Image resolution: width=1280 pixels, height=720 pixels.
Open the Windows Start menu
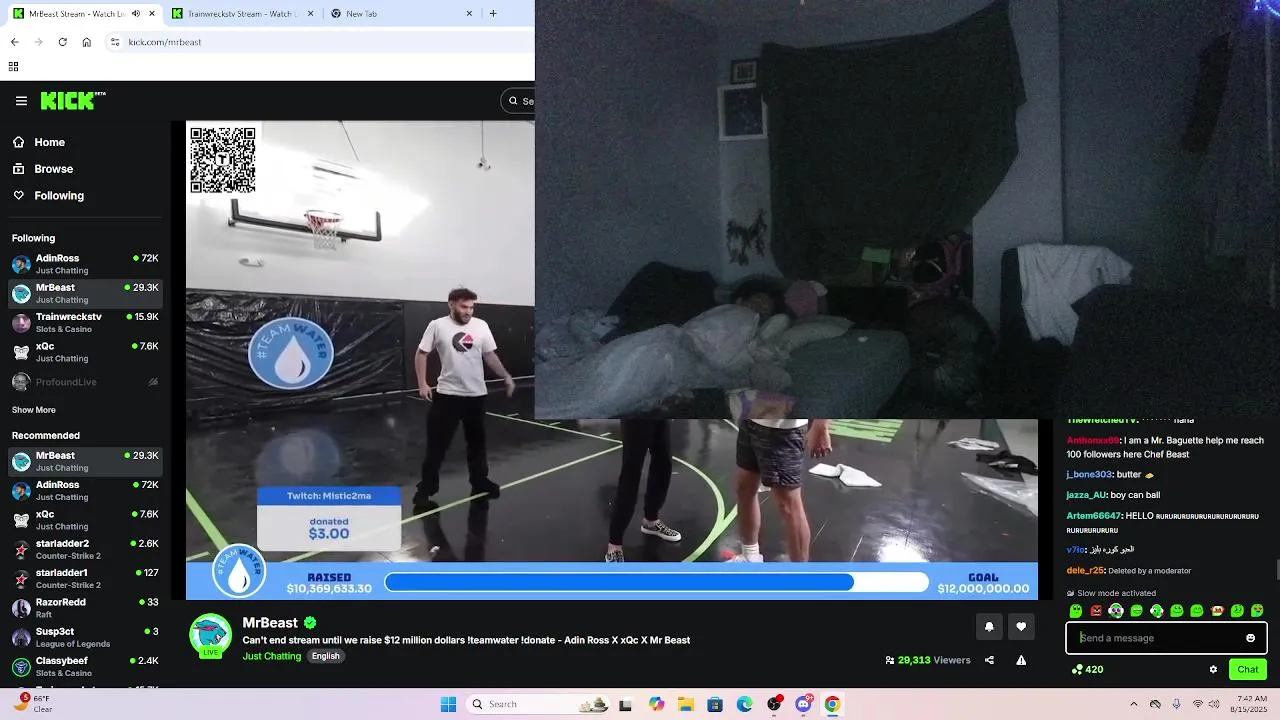pos(448,704)
